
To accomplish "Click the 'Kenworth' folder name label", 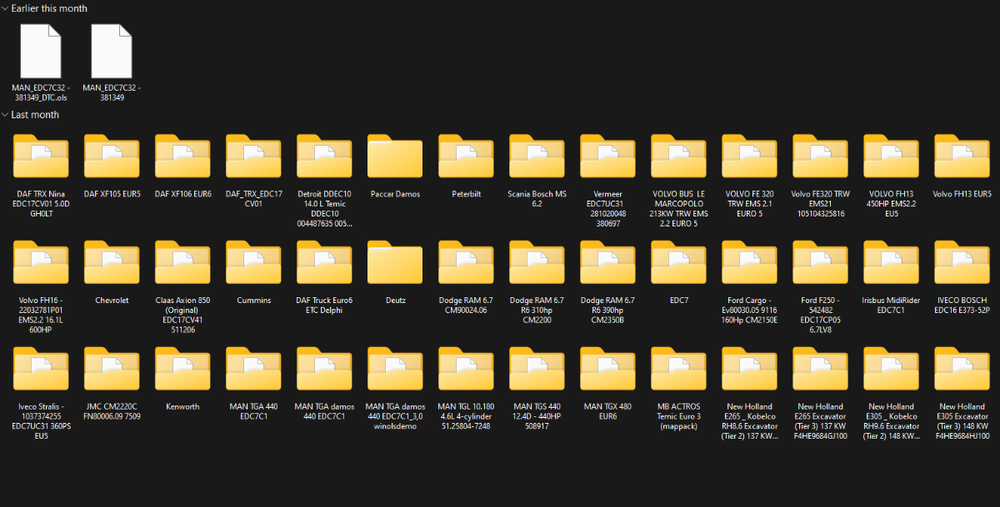I will [x=182, y=406].
